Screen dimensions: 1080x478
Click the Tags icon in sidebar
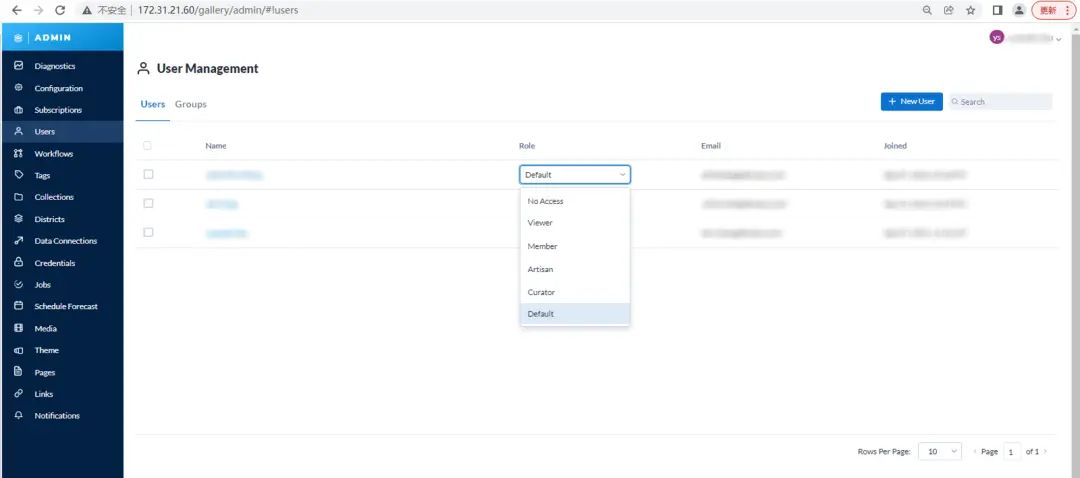pyautogui.click(x=19, y=175)
